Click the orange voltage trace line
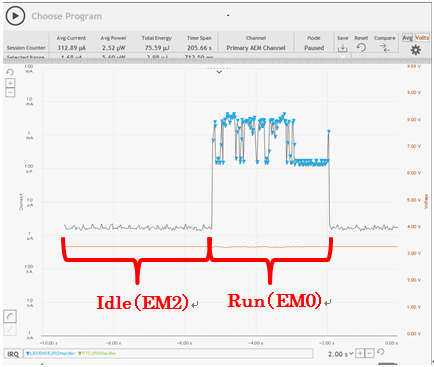 coord(230,247)
